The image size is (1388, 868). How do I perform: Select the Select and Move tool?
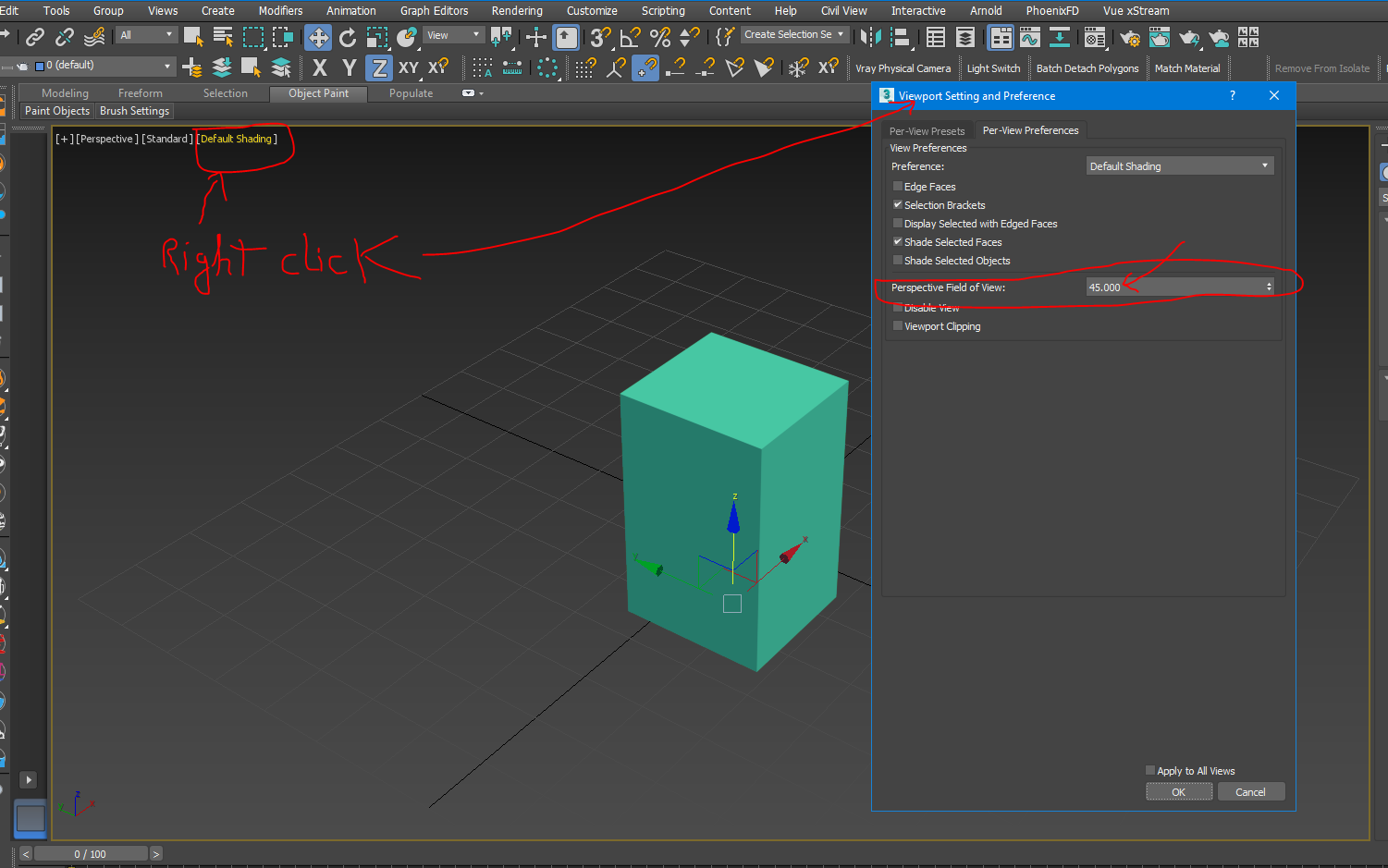(319, 37)
